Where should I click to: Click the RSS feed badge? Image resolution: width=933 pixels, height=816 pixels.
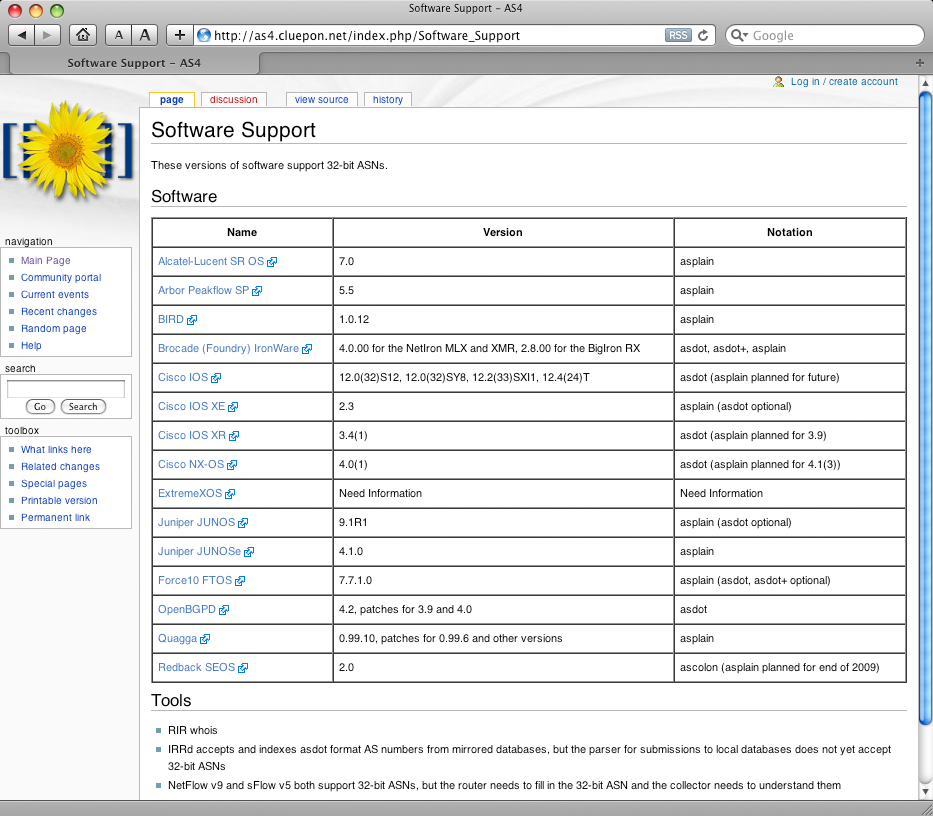[x=677, y=35]
